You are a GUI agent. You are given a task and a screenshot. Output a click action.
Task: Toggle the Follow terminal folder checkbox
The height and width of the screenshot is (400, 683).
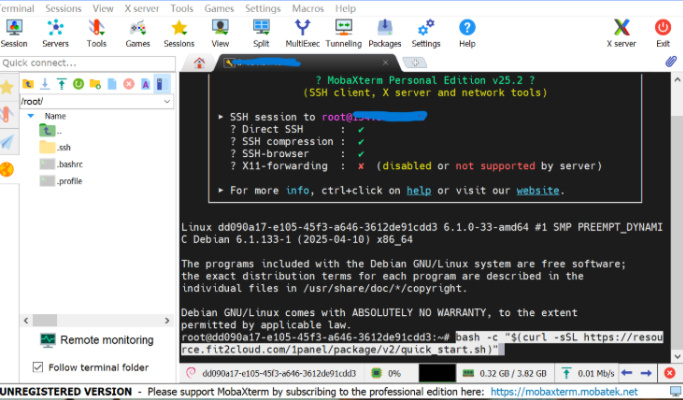[38, 367]
